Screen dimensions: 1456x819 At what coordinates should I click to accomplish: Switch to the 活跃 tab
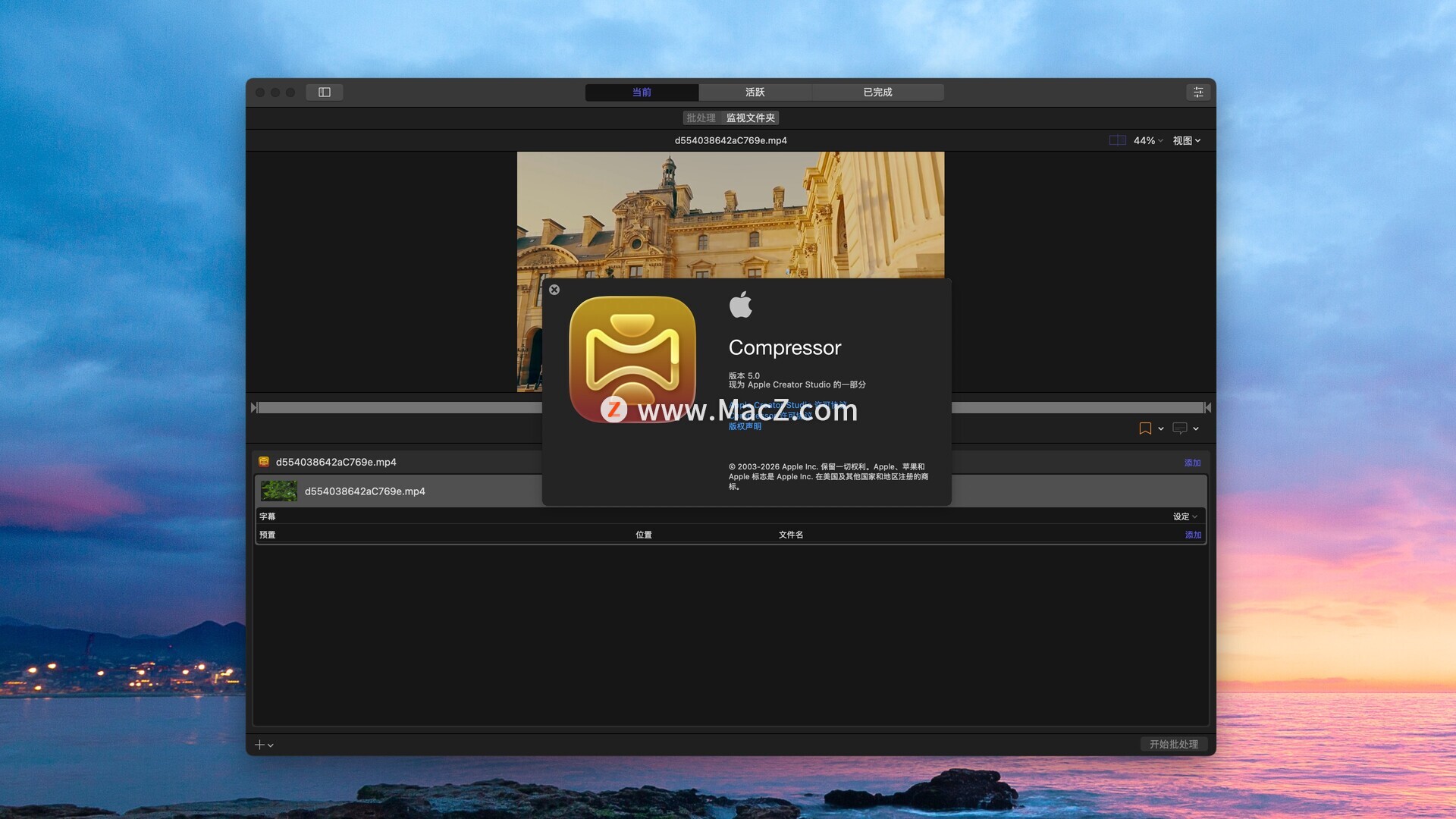[755, 92]
